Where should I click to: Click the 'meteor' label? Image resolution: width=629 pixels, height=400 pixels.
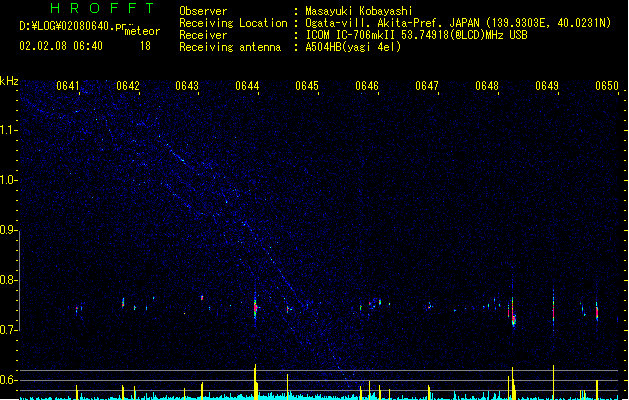coord(142,31)
